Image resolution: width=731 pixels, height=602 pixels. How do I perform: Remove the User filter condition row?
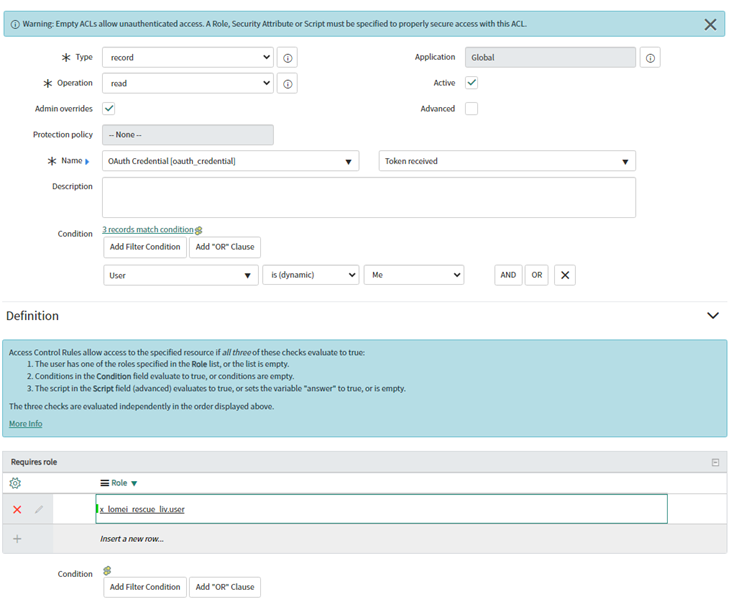click(x=565, y=275)
